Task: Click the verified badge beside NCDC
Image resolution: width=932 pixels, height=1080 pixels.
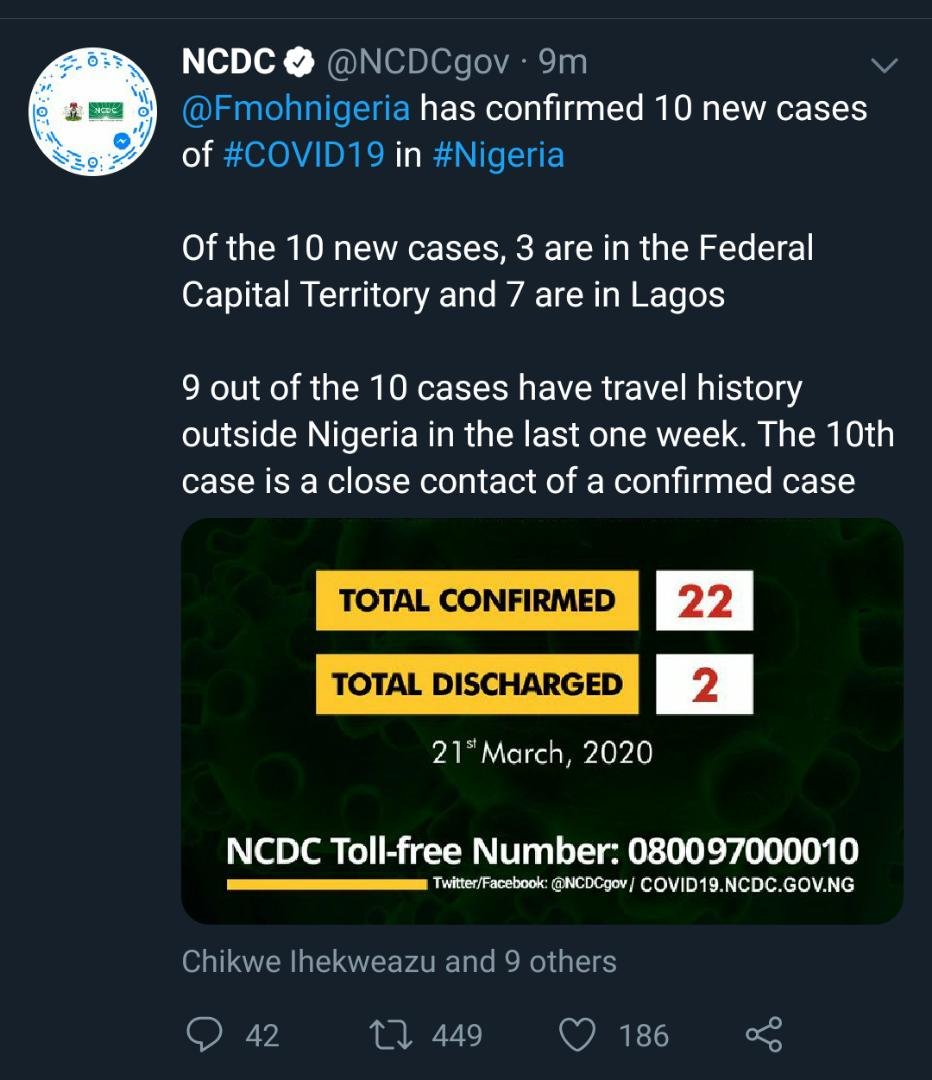Action: (298, 63)
